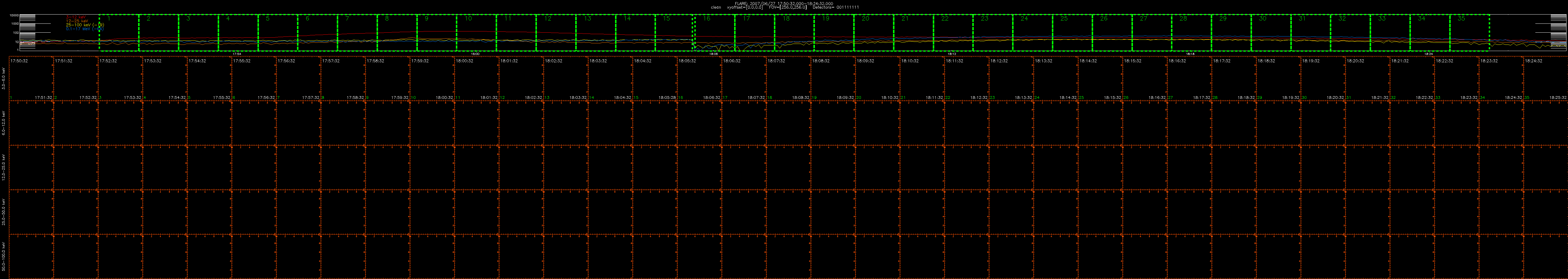The width and height of the screenshot is (1568, 279).
Task: Open the 3.0-6.0 keV image starting 18:05:32
Action: pyautogui.click(x=699, y=79)
